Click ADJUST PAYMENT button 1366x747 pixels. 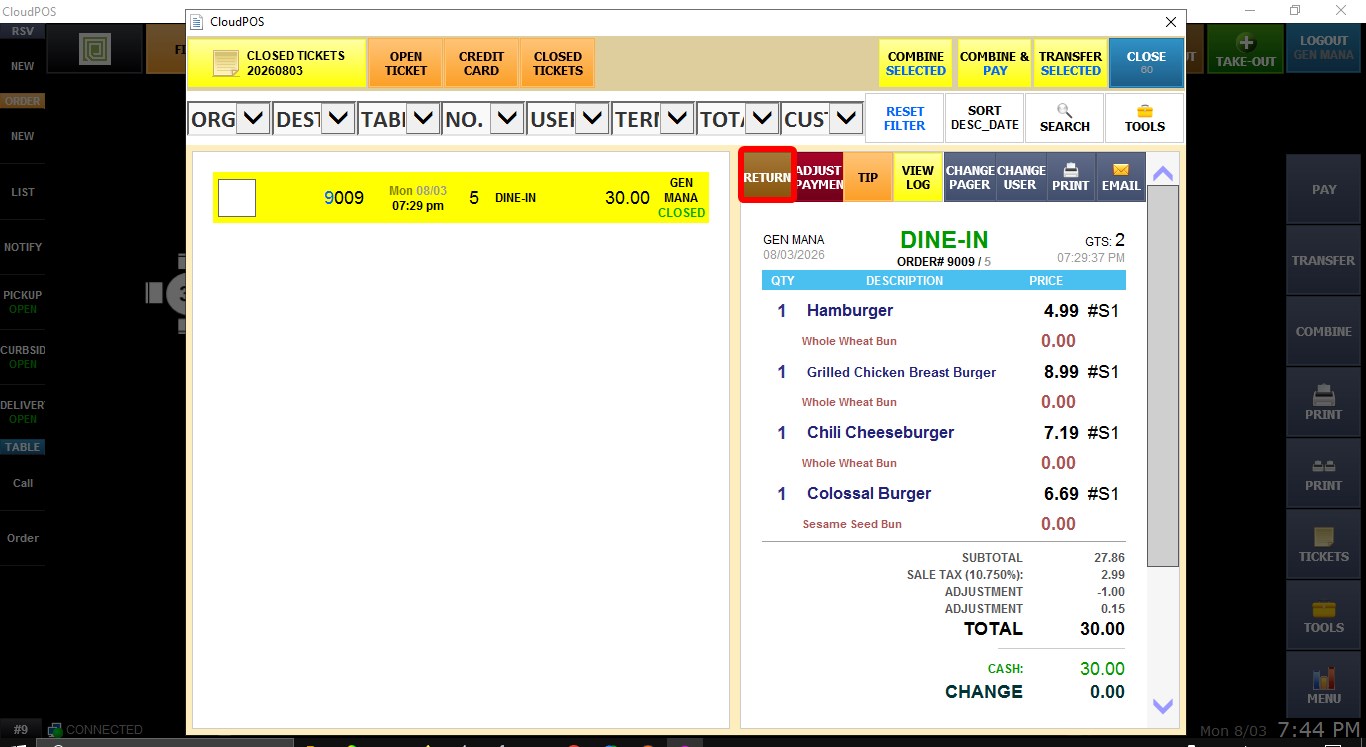click(819, 177)
